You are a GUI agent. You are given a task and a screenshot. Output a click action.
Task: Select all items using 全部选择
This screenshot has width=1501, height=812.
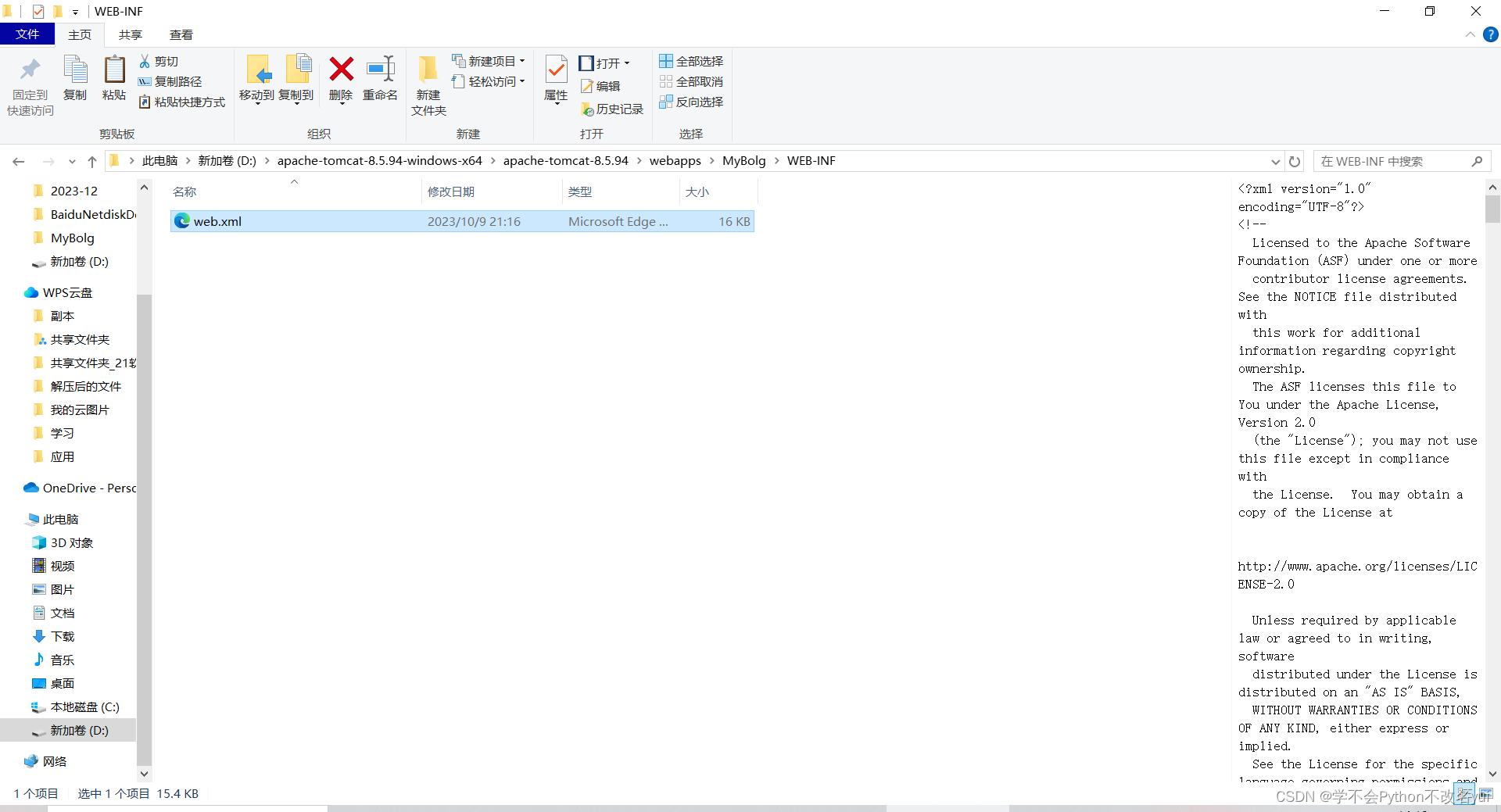[691, 60]
